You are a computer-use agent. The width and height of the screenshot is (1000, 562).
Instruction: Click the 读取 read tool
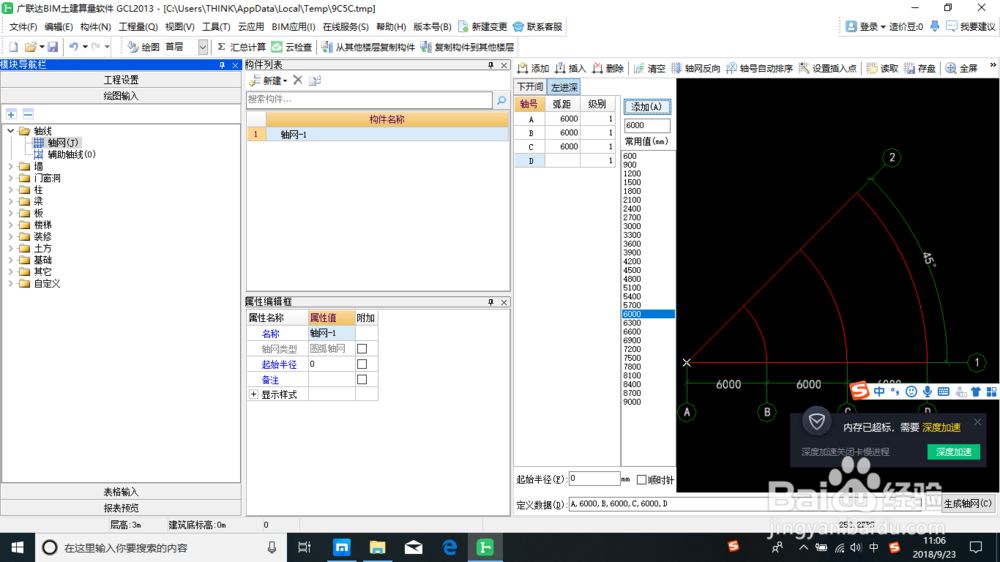883,68
